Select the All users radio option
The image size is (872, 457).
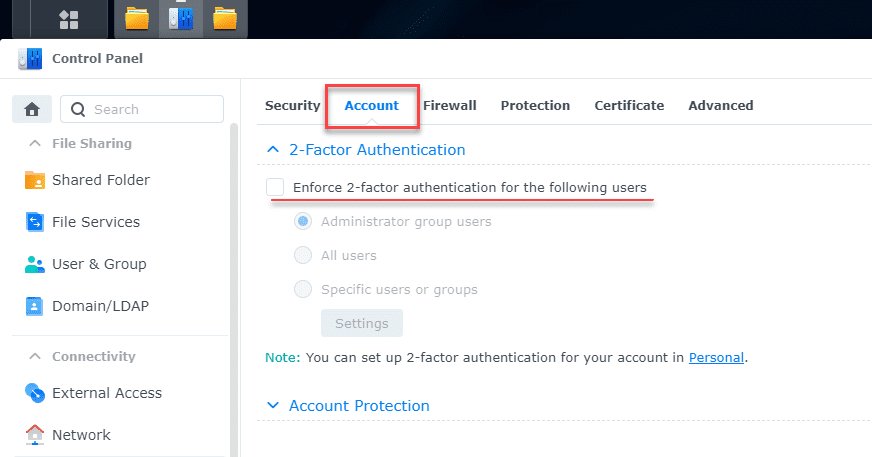(x=303, y=255)
